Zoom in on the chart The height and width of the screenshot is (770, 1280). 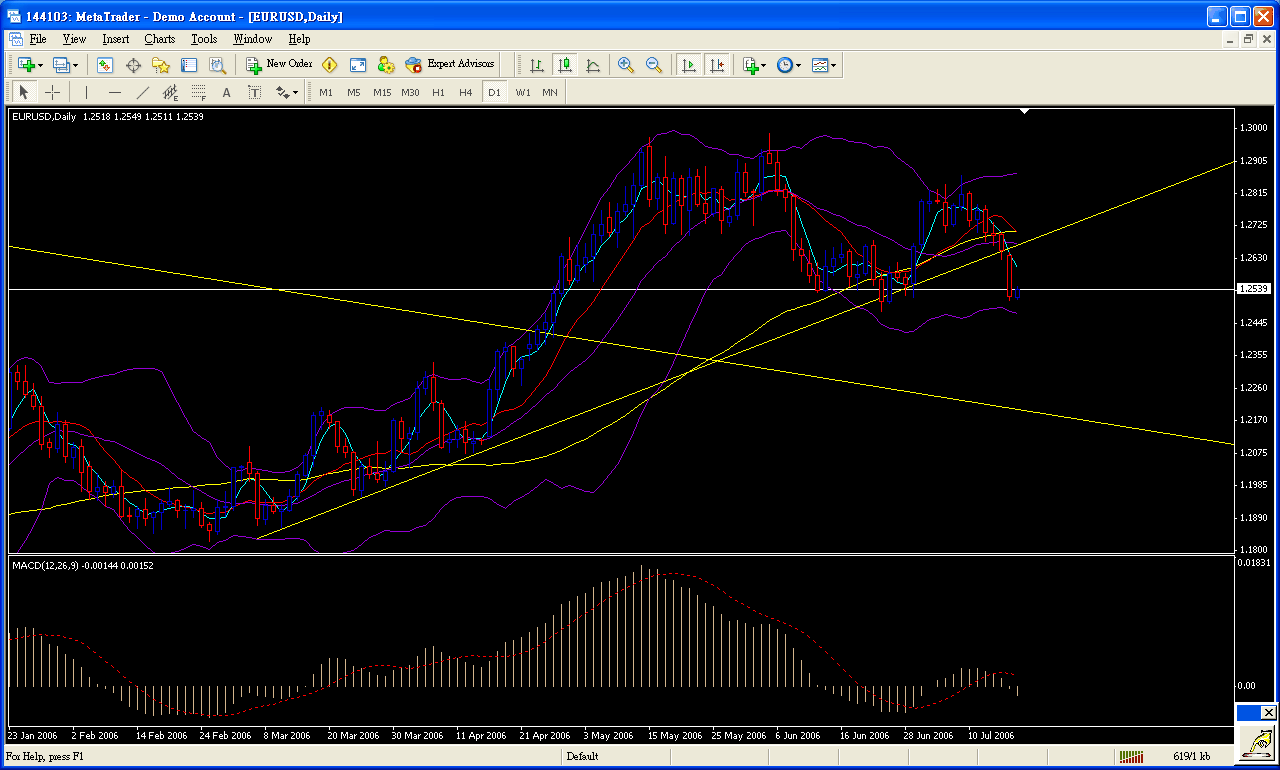(626, 65)
